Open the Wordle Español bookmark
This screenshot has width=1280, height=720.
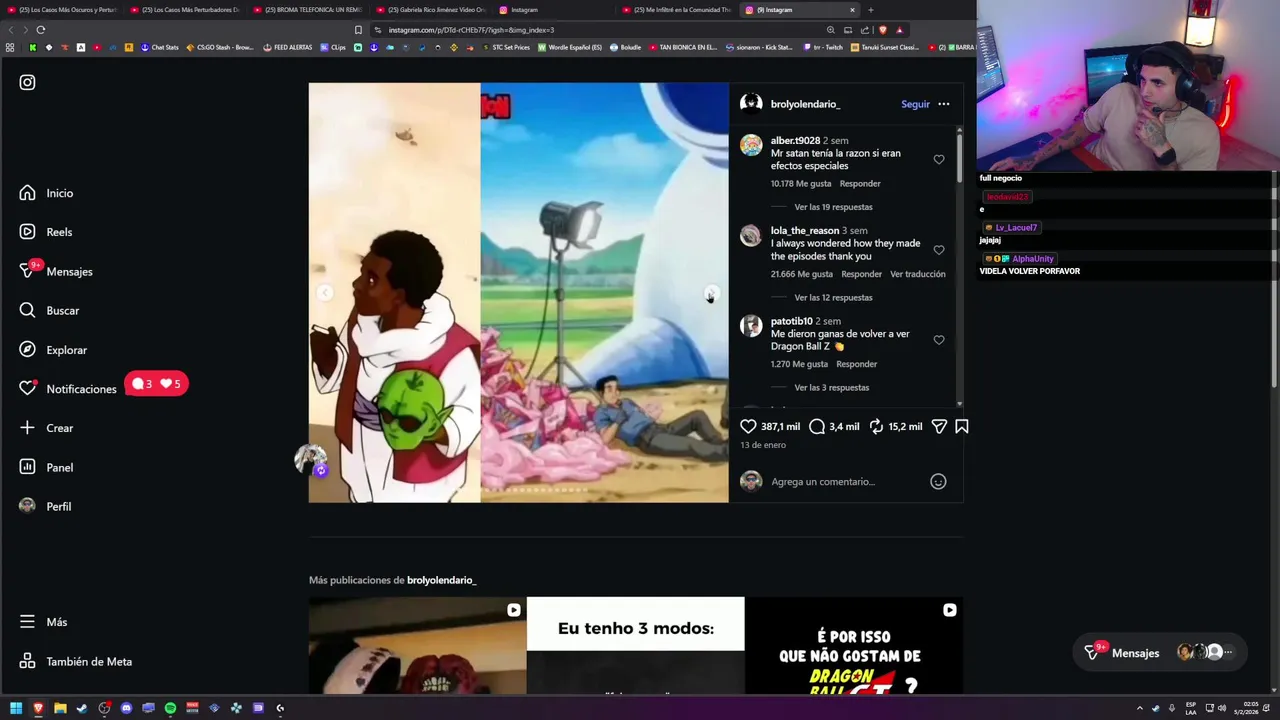570,47
